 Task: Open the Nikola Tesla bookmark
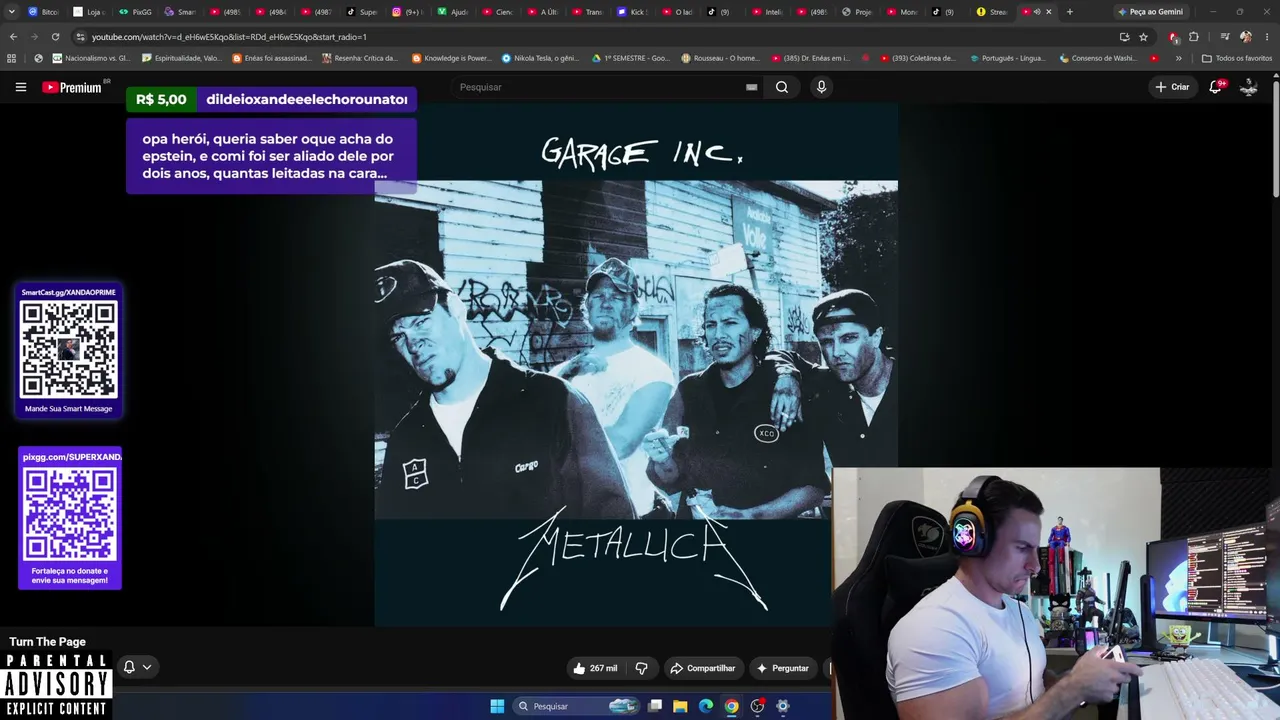coord(540,58)
